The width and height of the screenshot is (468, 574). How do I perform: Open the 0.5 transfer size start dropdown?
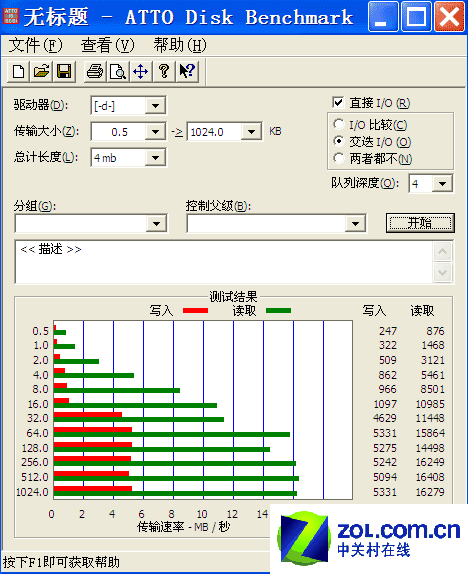coord(155,131)
